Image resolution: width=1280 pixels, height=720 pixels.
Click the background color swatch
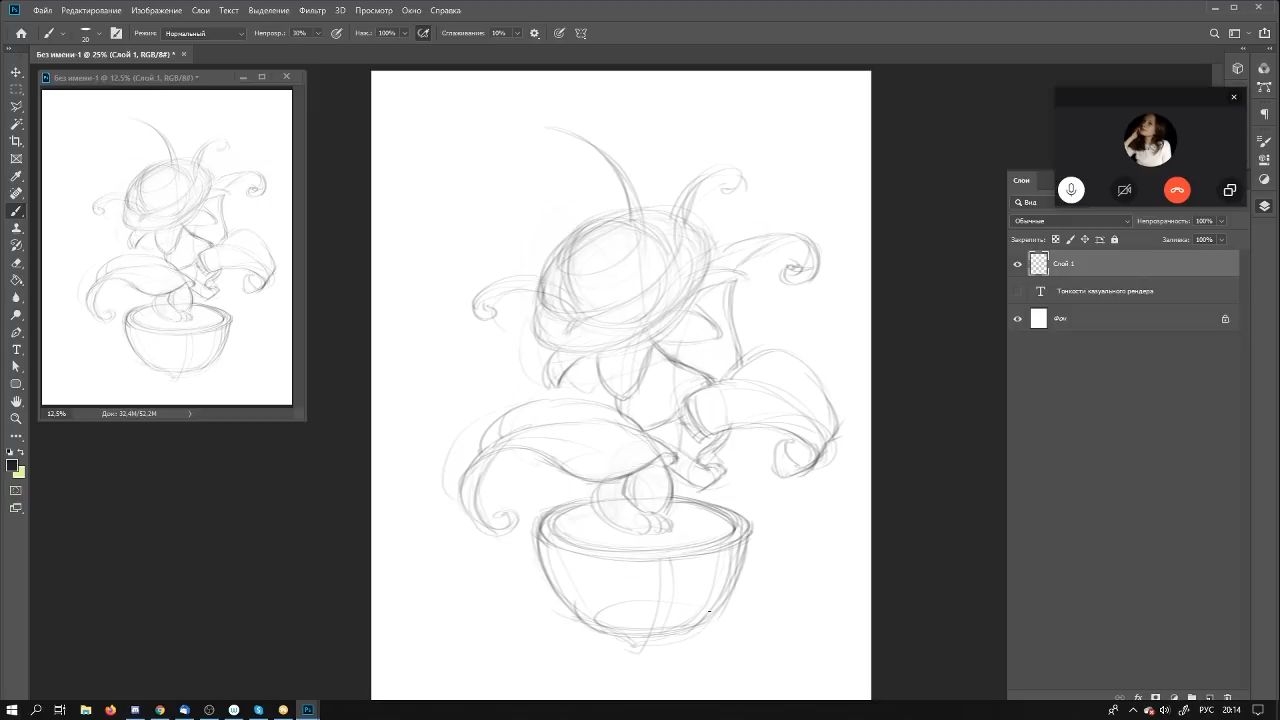coord(20,472)
